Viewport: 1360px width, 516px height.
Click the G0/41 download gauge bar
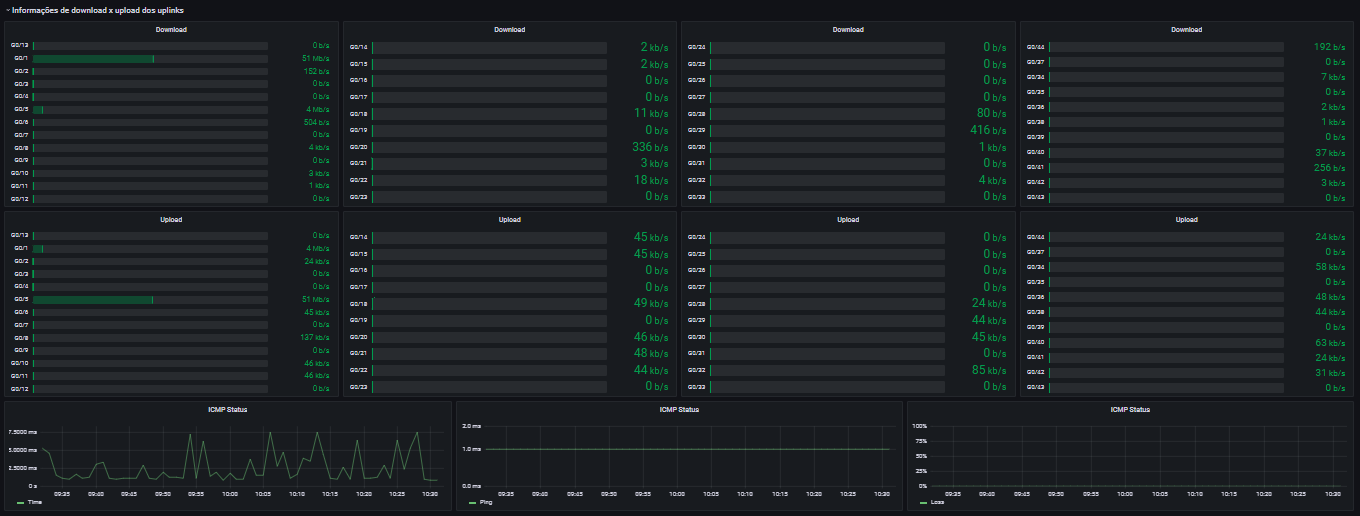[x=1166, y=167]
